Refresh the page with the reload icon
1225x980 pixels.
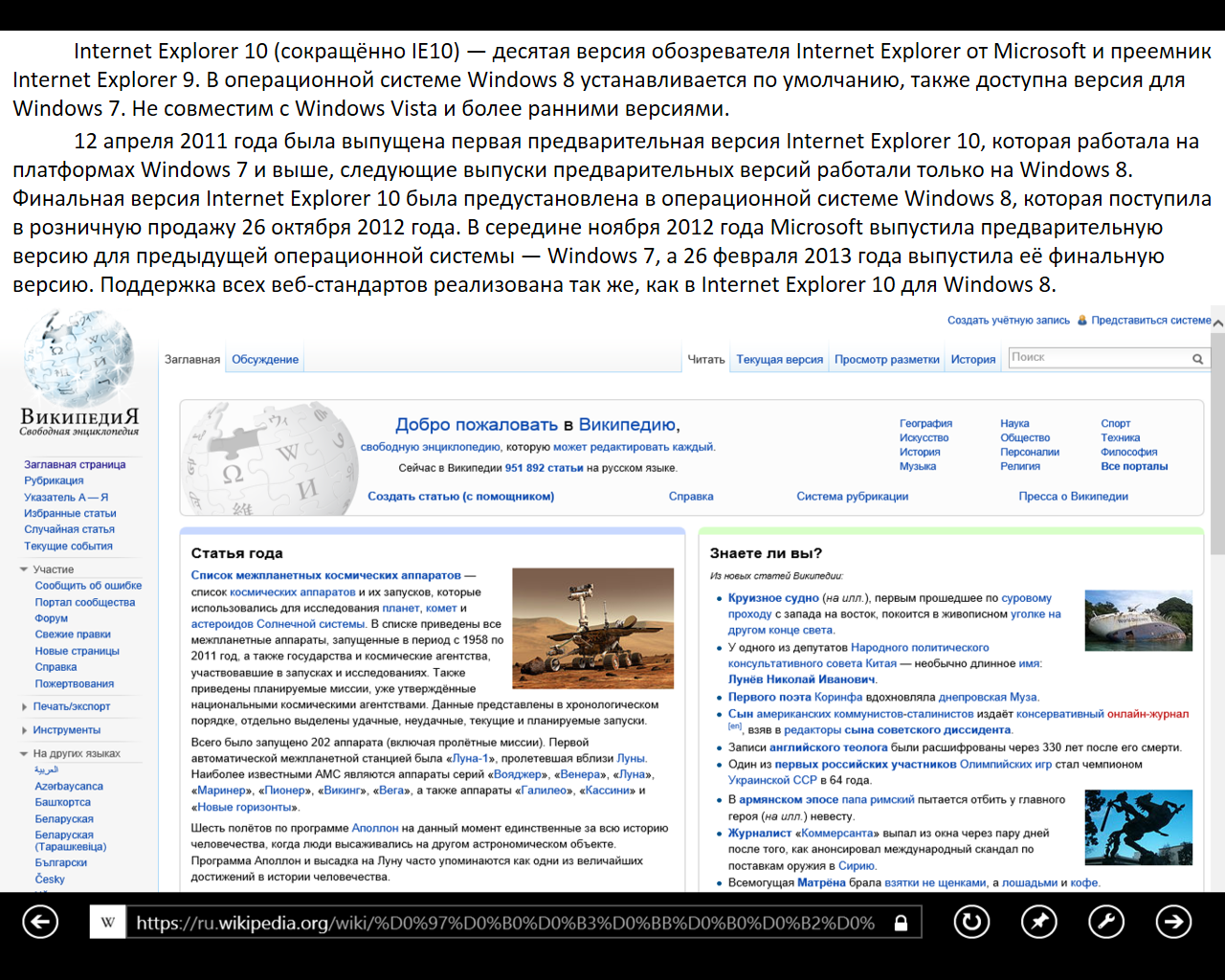(971, 922)
